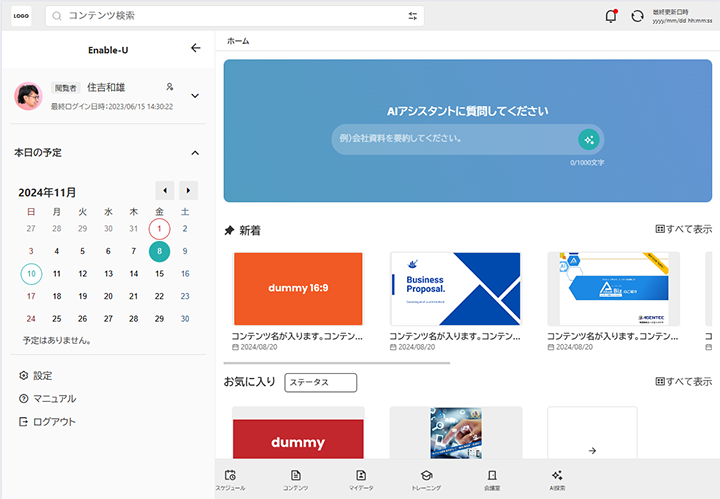Select circled date 10 on calendar

coord(31,274)
